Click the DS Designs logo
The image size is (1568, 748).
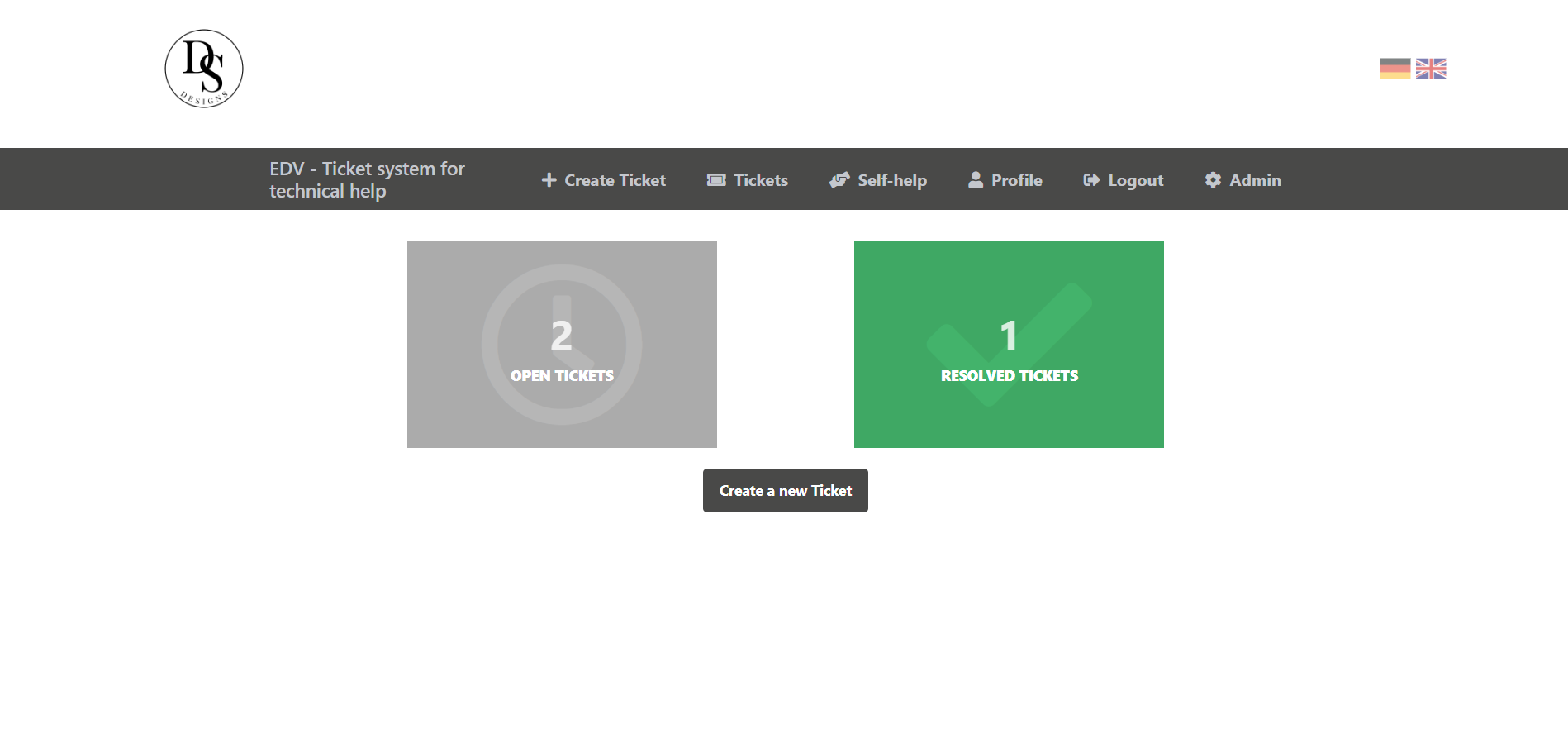click(204, 69)
